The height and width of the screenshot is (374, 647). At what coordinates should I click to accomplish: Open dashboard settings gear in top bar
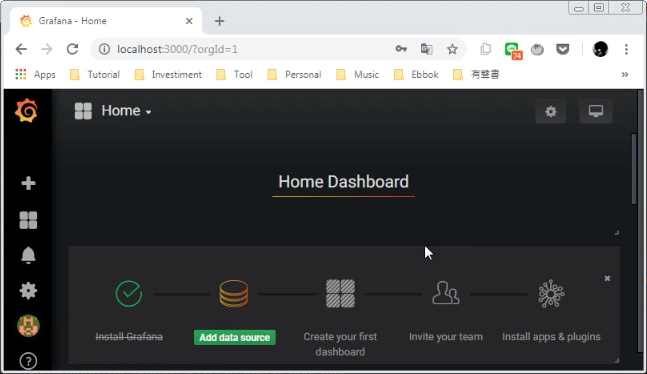coord(550,111)
